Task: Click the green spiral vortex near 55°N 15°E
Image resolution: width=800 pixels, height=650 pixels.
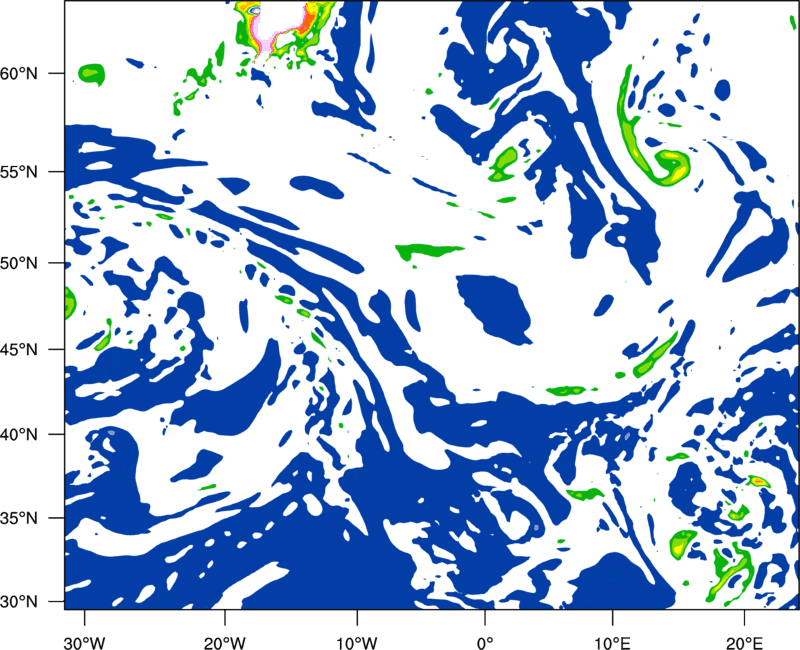Action: point(670,166)
